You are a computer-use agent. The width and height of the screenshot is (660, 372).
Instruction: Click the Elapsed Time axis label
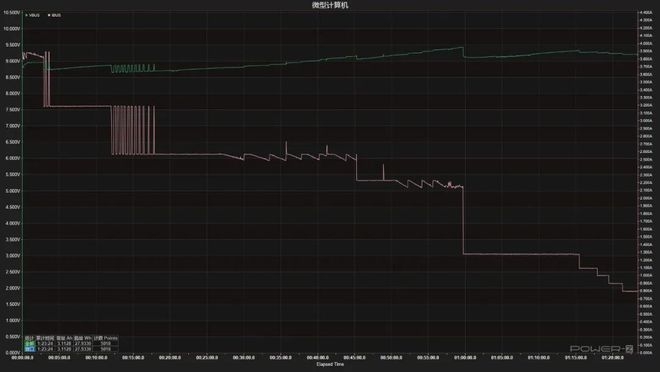(x=330, y=364)
